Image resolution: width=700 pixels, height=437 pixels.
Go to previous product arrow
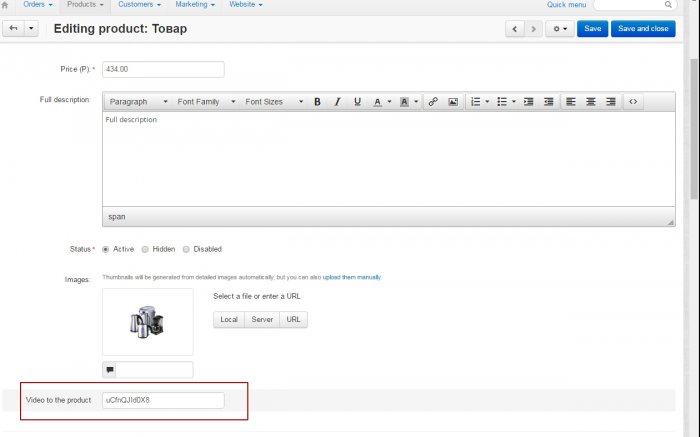tap(515, 29)
